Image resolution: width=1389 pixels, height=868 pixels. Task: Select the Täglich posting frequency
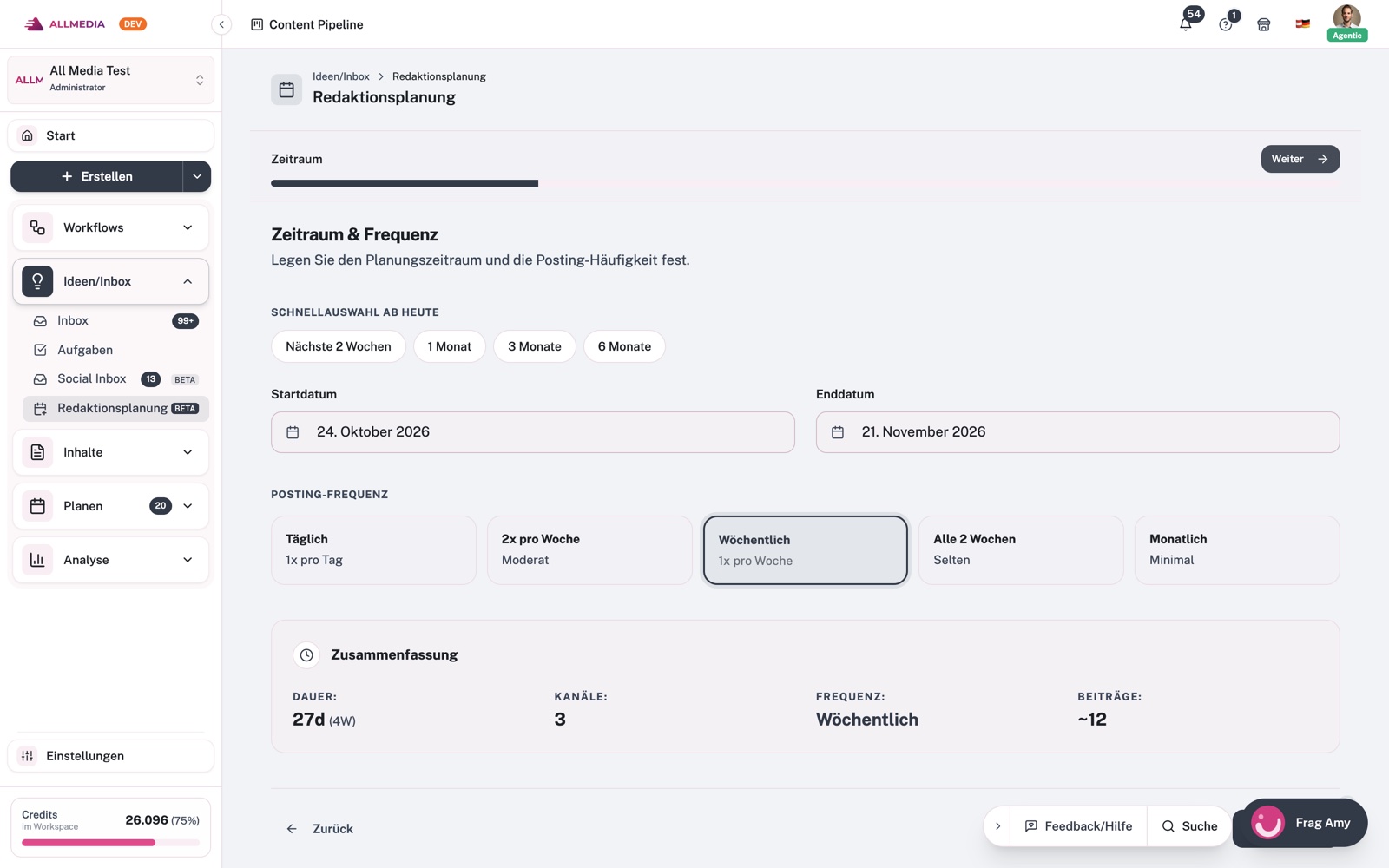373,550
